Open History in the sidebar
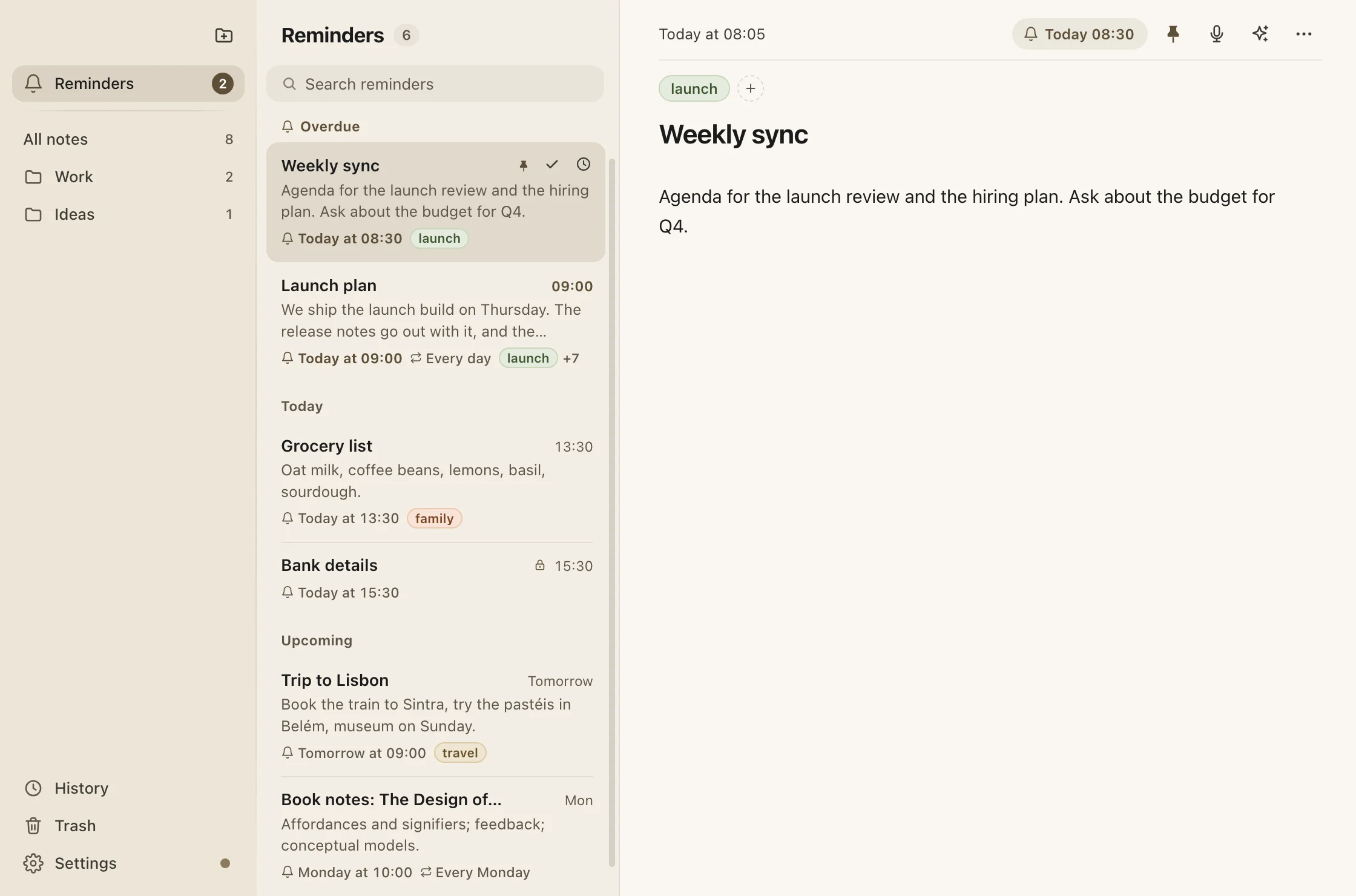Screen dimensions: 1356x896 [128, 788]
